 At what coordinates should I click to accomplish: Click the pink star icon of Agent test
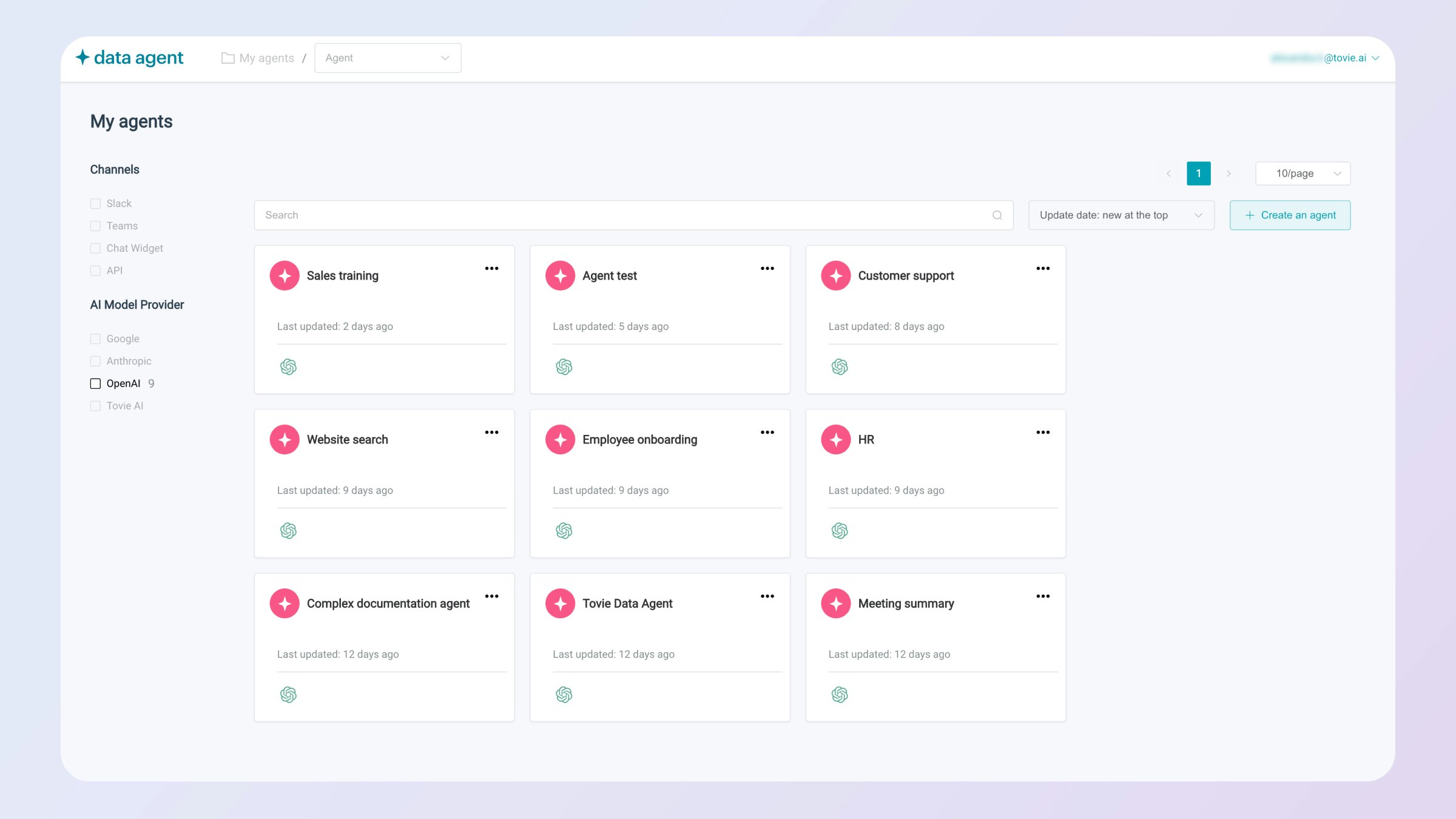click(x=560, y=275)
